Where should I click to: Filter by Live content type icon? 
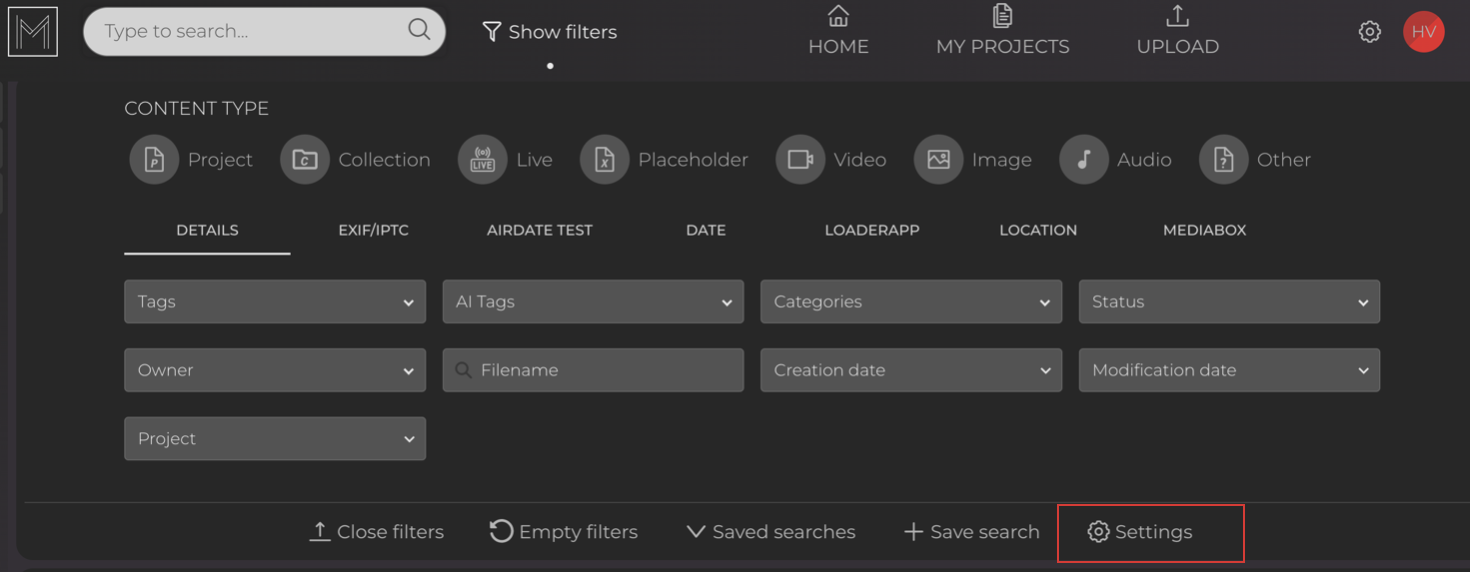point(482,160)
